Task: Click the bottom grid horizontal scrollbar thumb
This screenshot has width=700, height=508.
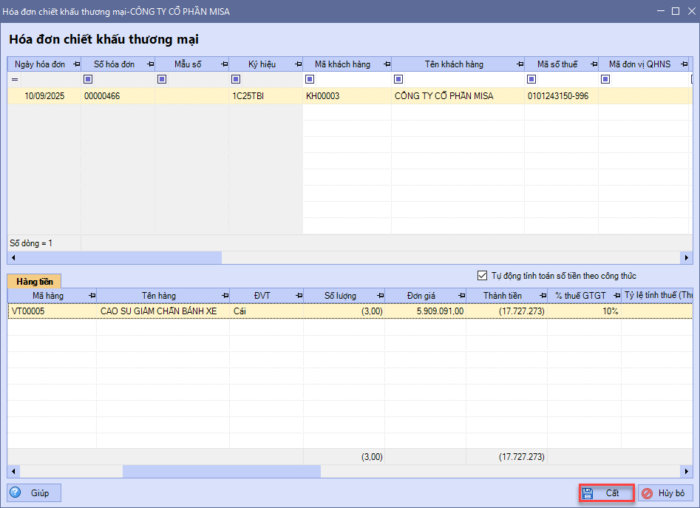Action: coord(220,471)
